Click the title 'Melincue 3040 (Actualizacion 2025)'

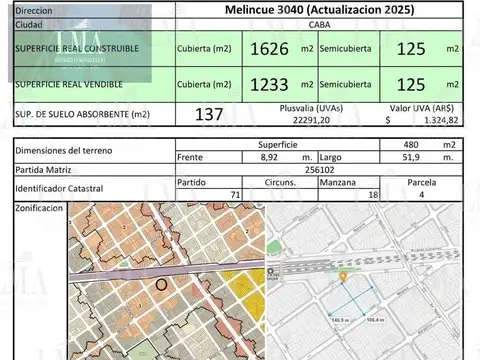click(x=320, y=10)
